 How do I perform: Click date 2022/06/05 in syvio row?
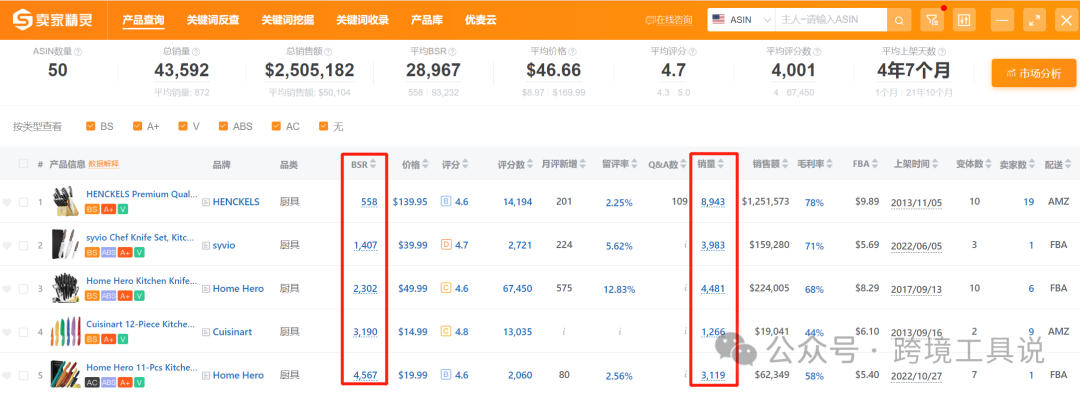coord(916,245)
